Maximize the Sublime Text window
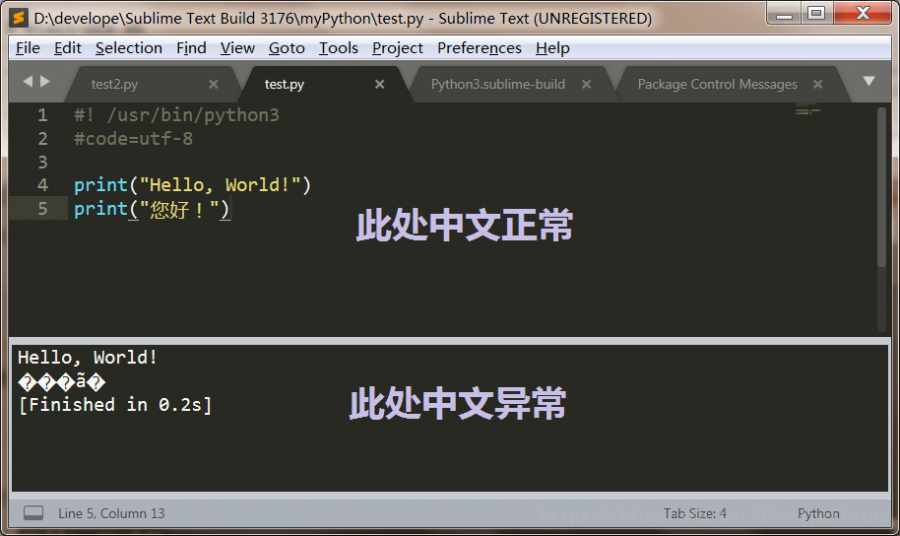Image resolution: width=900 pixels, height=536 pixels. click(x=817, y=13)
